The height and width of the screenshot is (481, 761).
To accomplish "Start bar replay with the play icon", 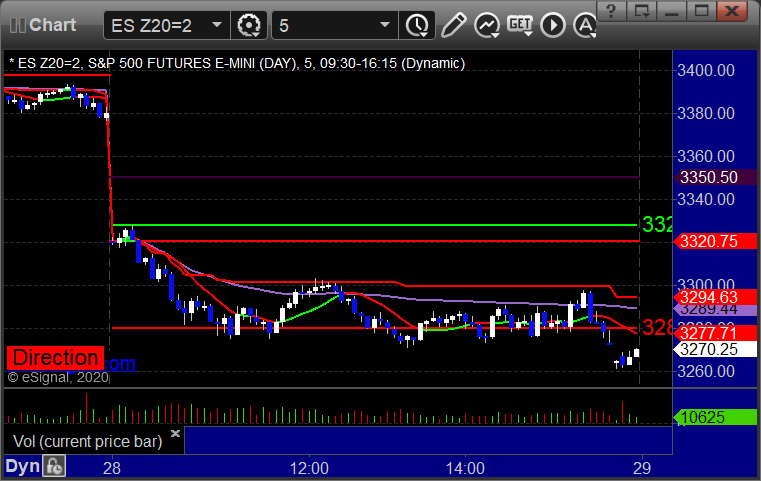I will point(553,25).
